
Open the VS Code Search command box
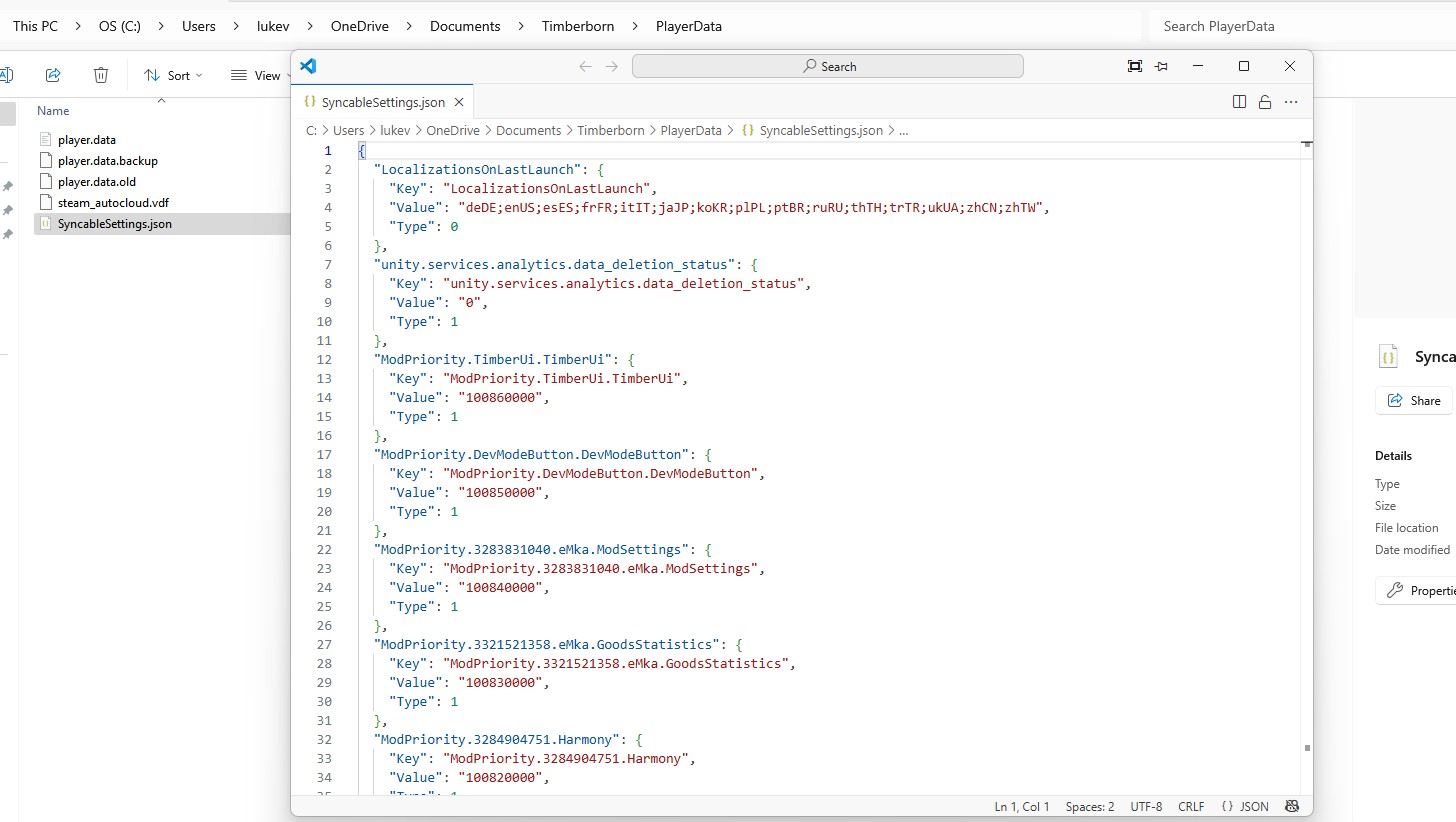[x=828, y=66]
